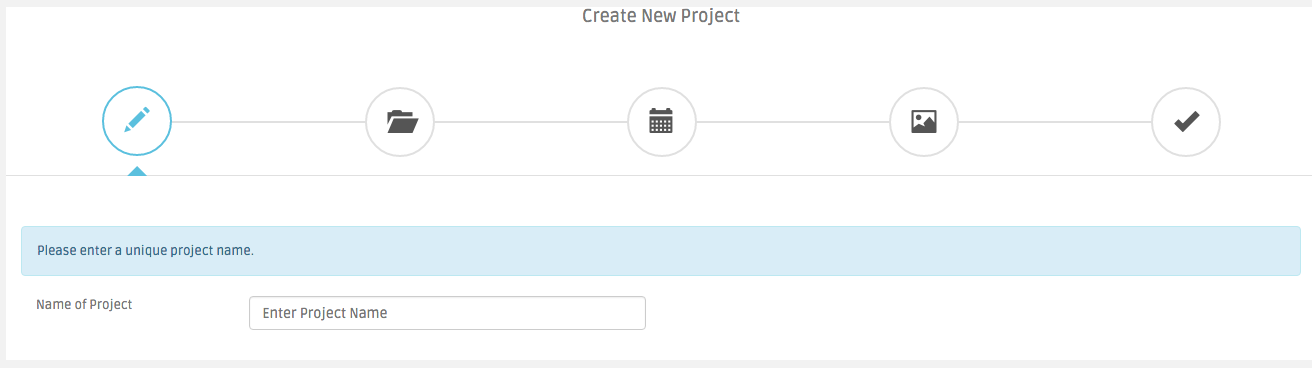Choose the middle wizard step circle
The width and height of the screenshot is (1312, 368).
pyautogui.click(x=662, y=122)
